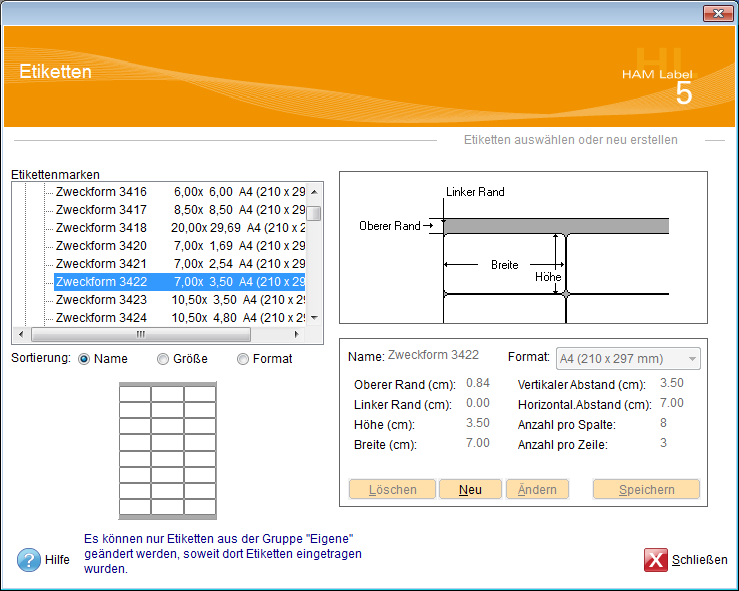
Task: Click the list's scroll up arrow
Action: (314, 191)
